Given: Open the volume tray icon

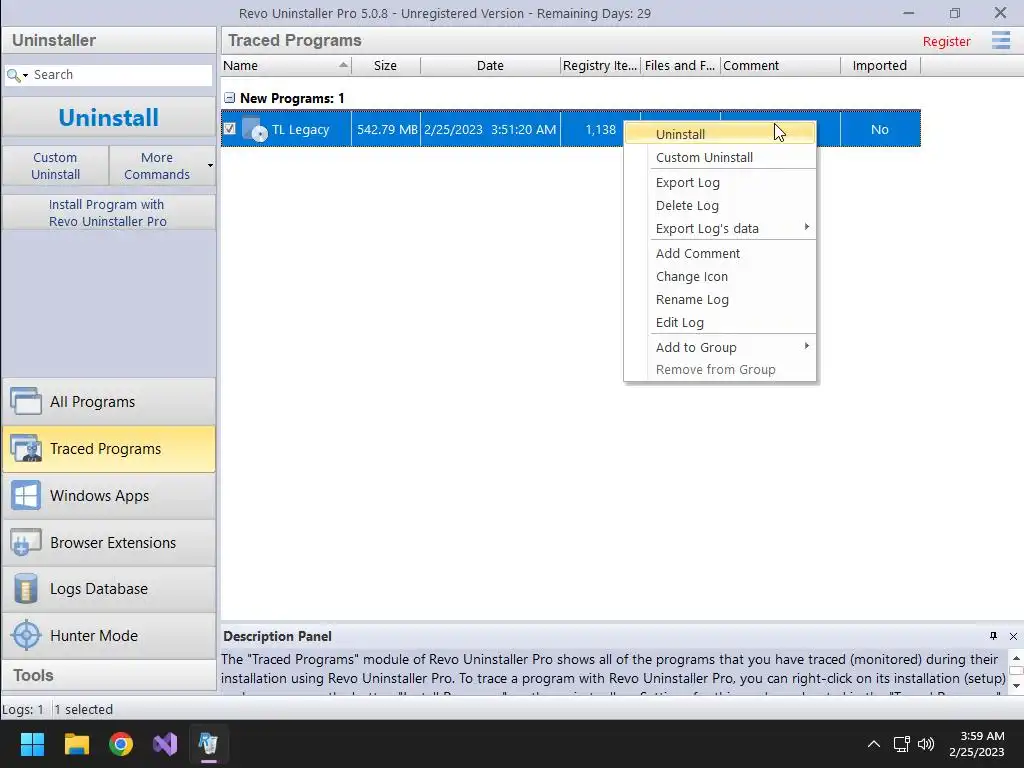Looking at the screenshot, I should tap(926, 744).
